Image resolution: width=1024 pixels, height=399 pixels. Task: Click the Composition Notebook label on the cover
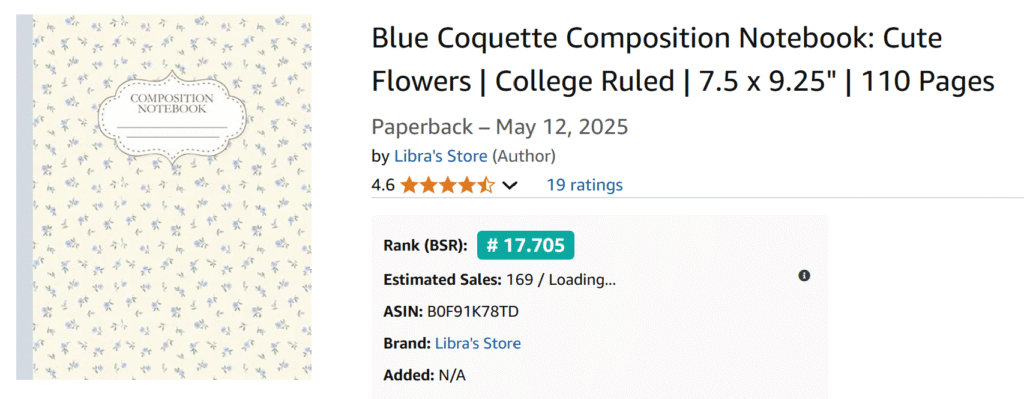click(x=172, y=103)
